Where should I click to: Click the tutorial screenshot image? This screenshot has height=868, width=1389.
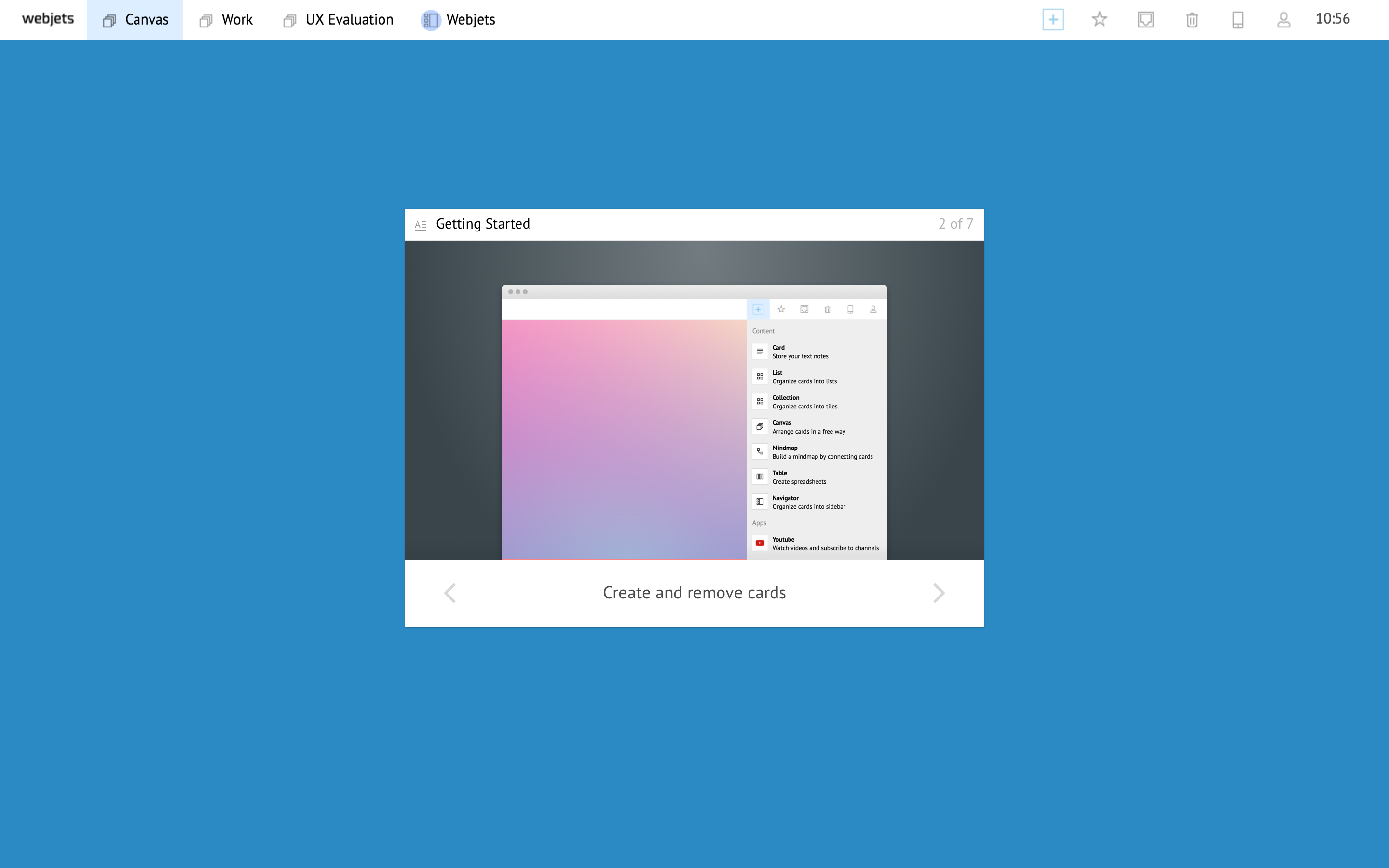[x=694, y=400]
